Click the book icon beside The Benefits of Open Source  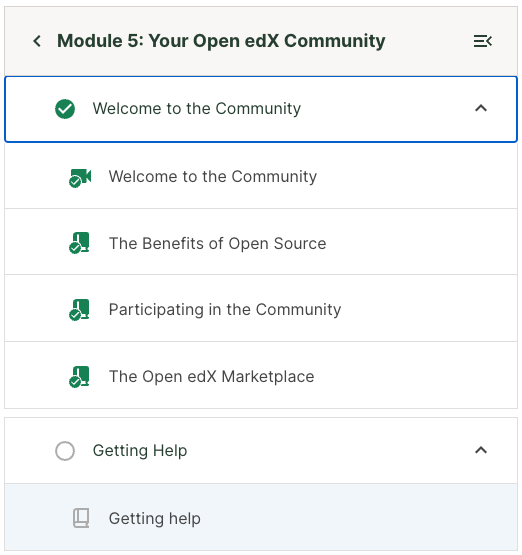coord(79,243)
